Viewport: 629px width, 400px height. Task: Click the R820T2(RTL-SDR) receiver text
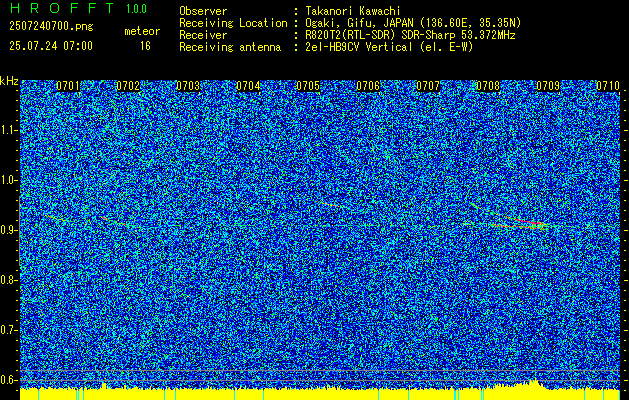click(410, 35)
